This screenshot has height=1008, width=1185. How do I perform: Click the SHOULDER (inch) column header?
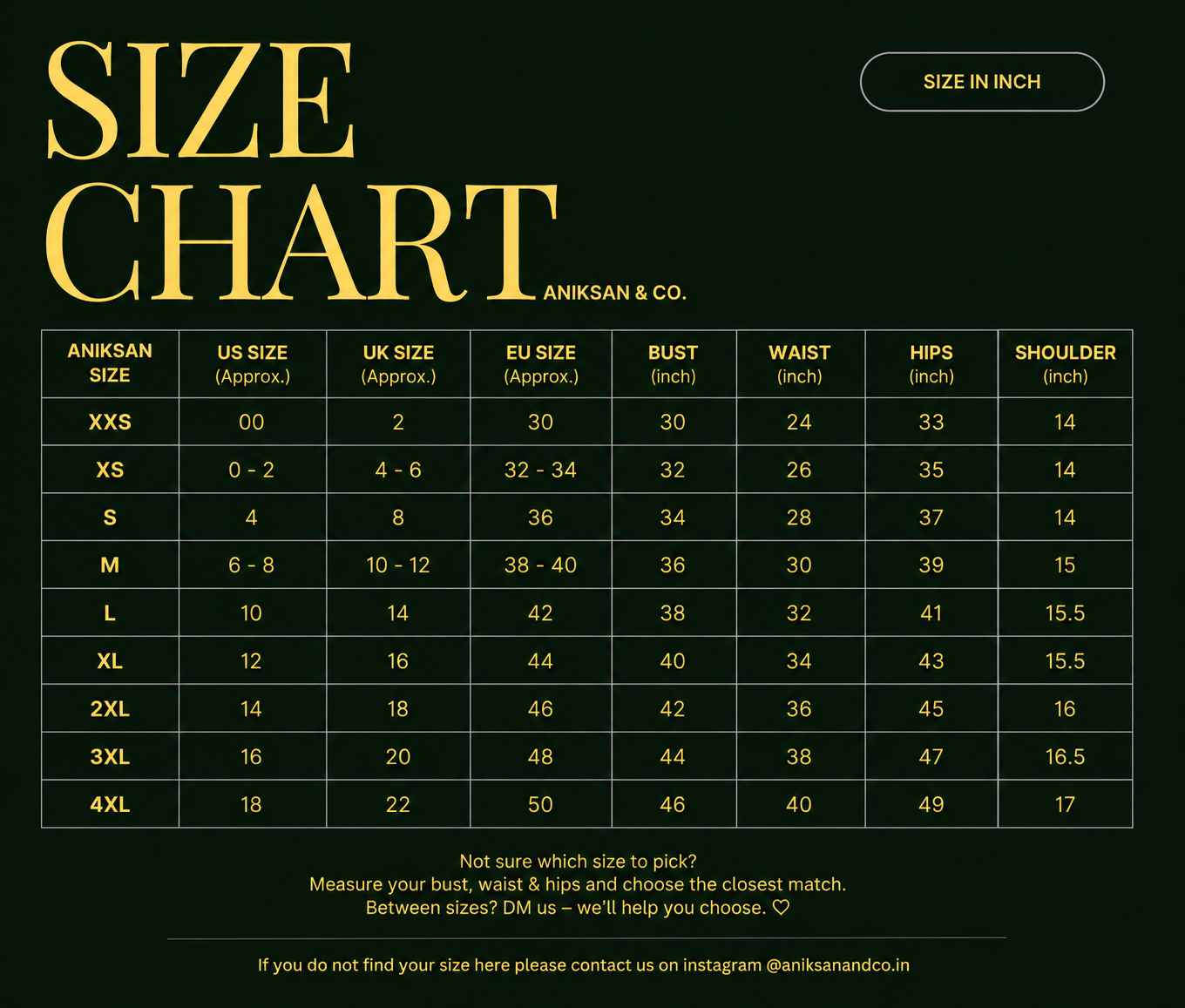pos(1066,363)
